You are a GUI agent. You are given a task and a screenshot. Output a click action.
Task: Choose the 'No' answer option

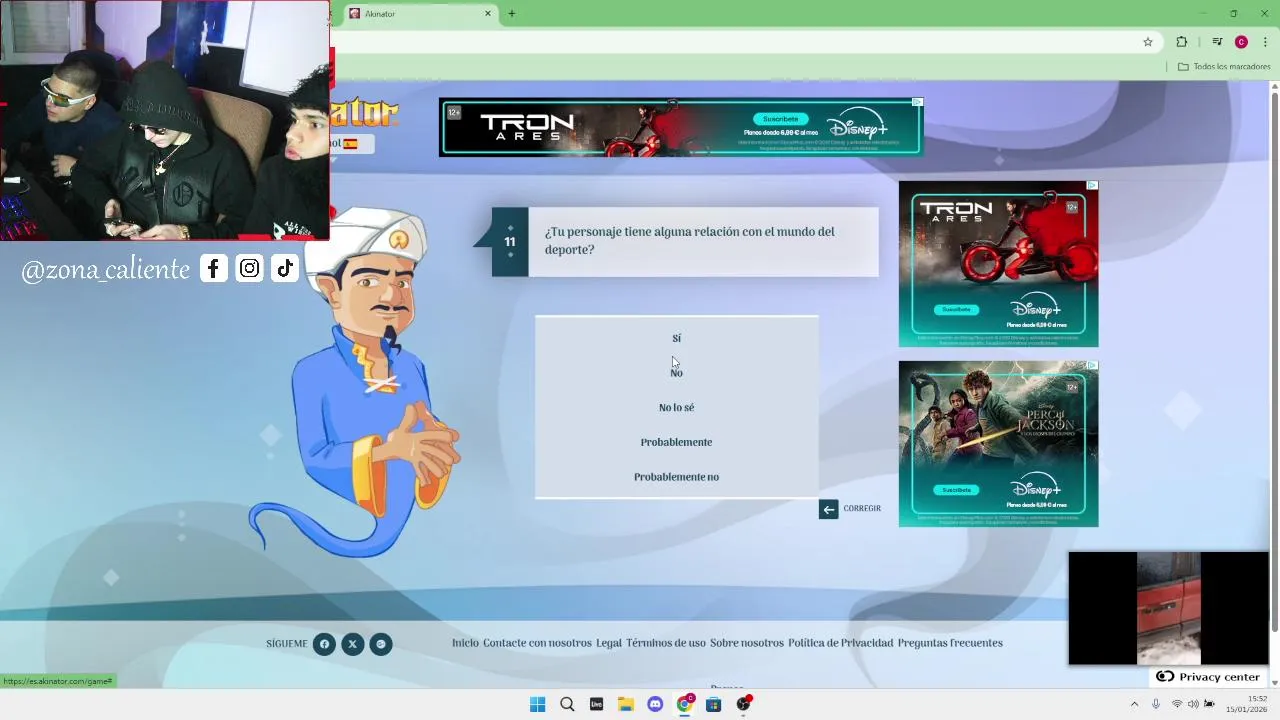pos(676,373)
